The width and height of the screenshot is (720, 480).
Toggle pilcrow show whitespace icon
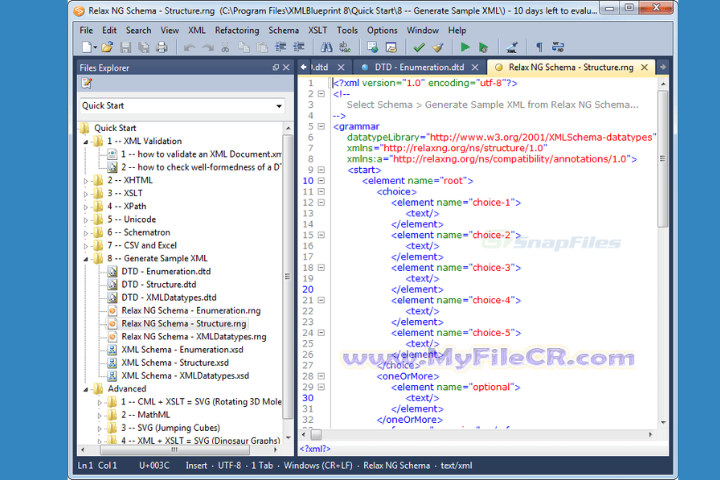coord(539,47)
